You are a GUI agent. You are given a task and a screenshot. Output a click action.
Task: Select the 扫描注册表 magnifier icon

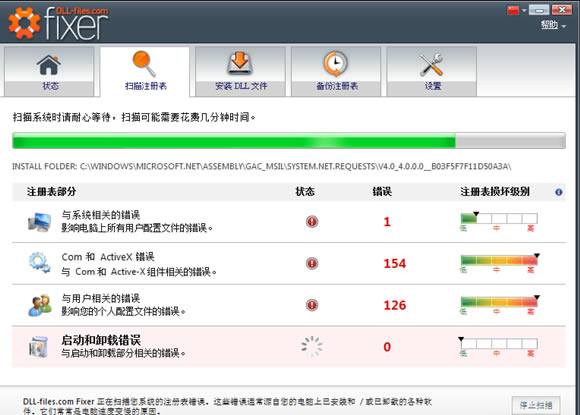144,64
